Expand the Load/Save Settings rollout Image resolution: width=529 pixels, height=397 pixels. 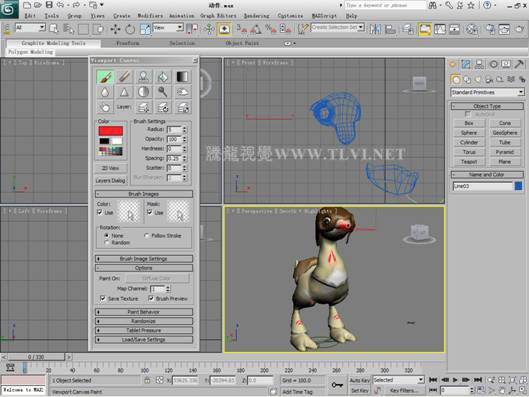click(x=144, y=340)
